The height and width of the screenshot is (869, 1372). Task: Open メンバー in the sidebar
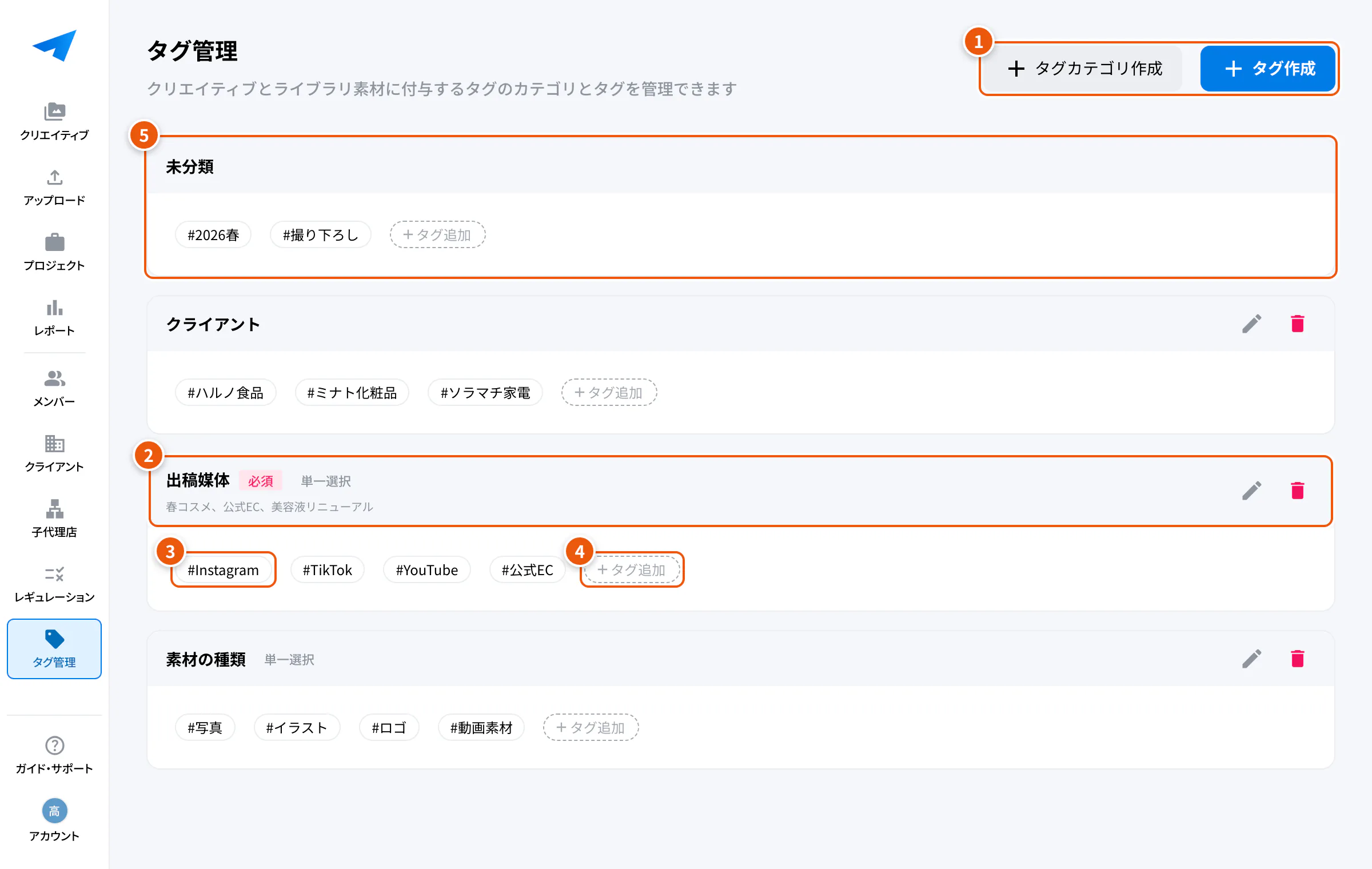click(x=54, y=388)
